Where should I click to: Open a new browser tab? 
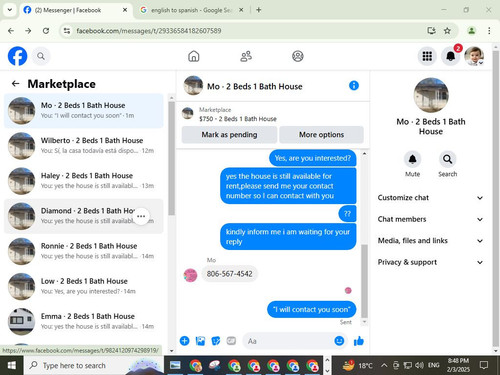pyautogui.click(x=259, y=10)
